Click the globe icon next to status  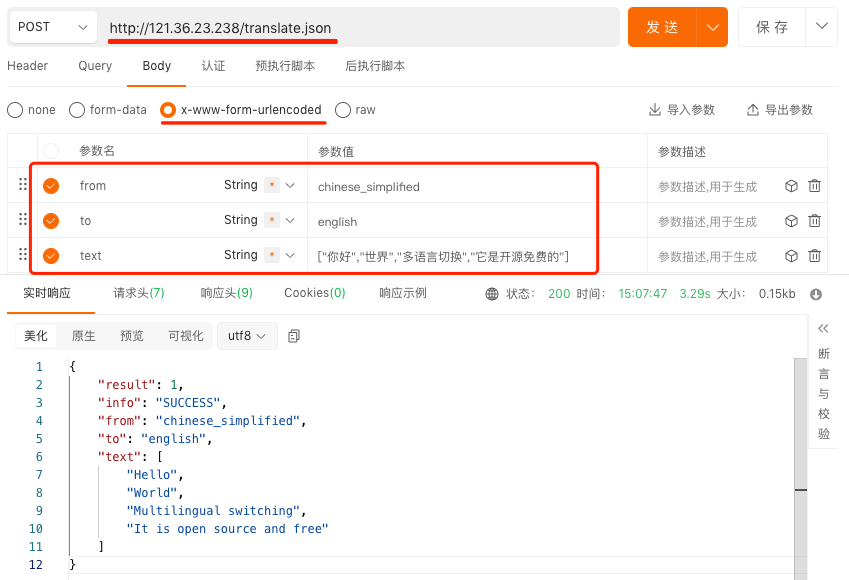tap(491, 294)
